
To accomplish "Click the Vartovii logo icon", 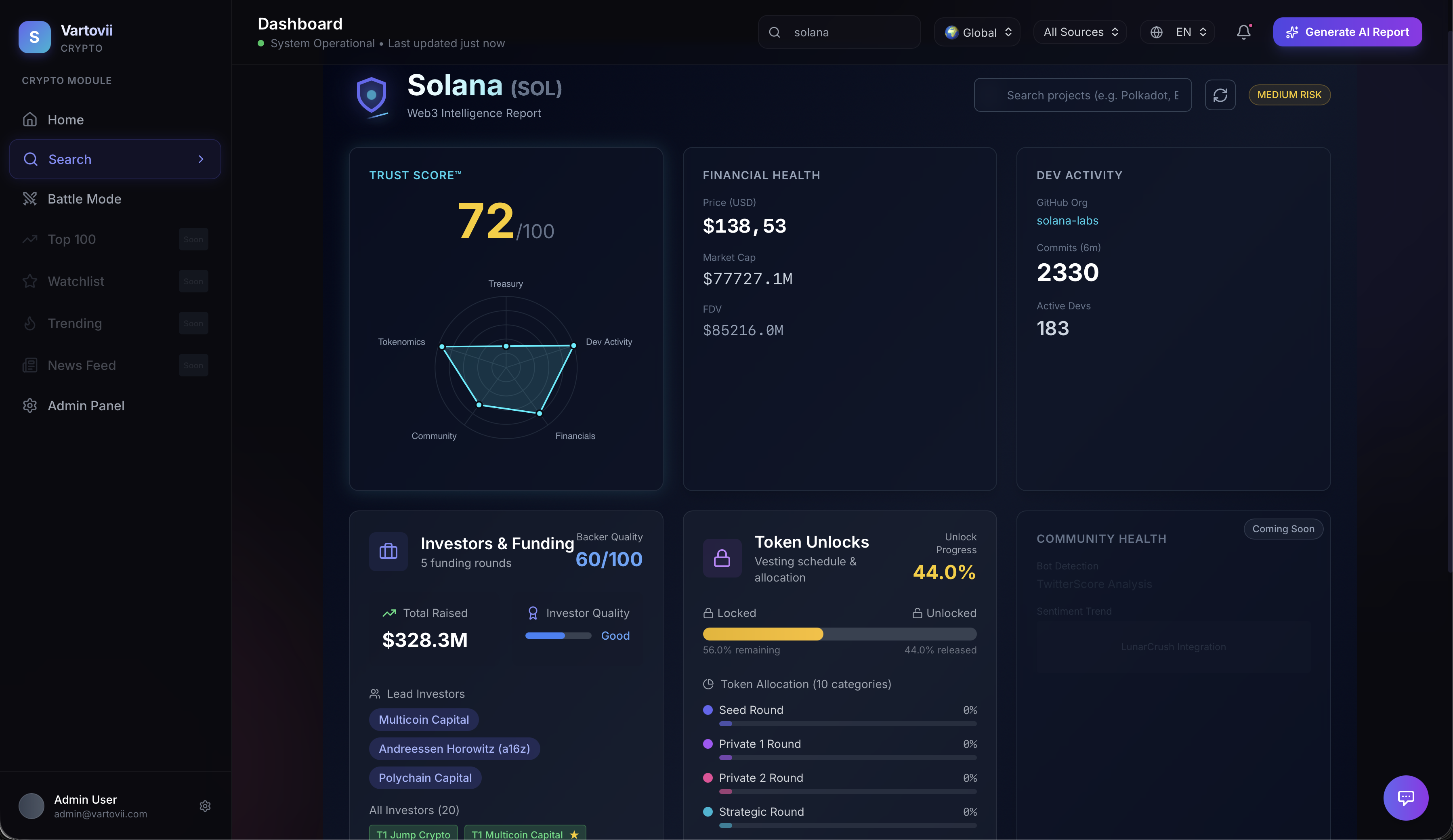I will click(35, 37).
